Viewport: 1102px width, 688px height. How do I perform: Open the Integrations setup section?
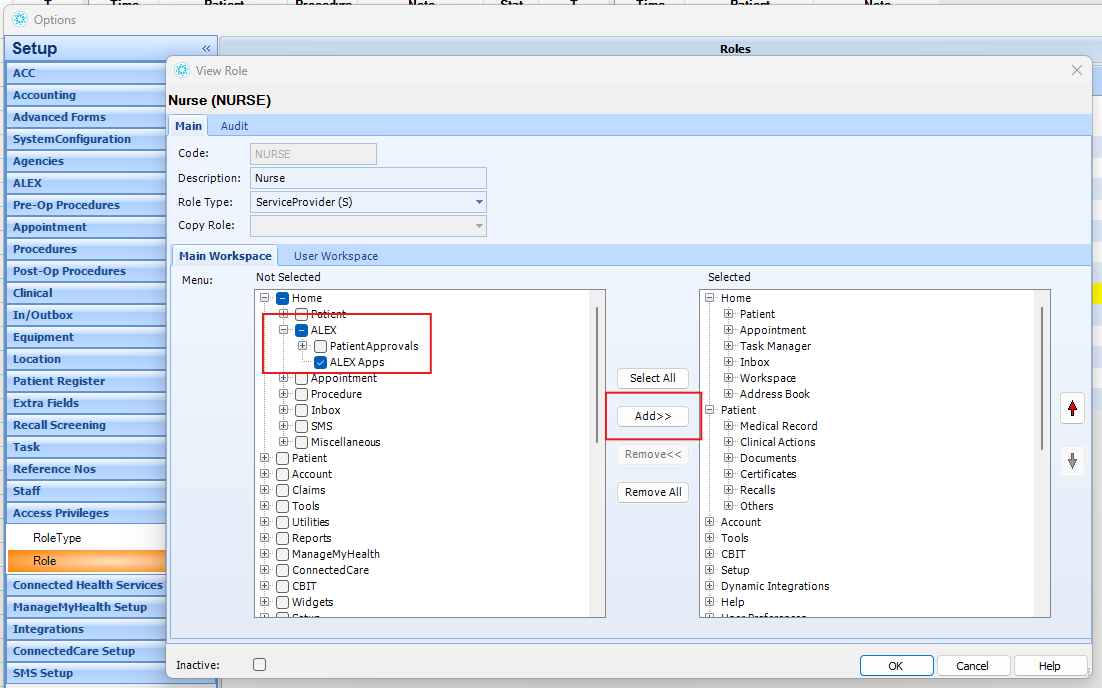[86, 629]
